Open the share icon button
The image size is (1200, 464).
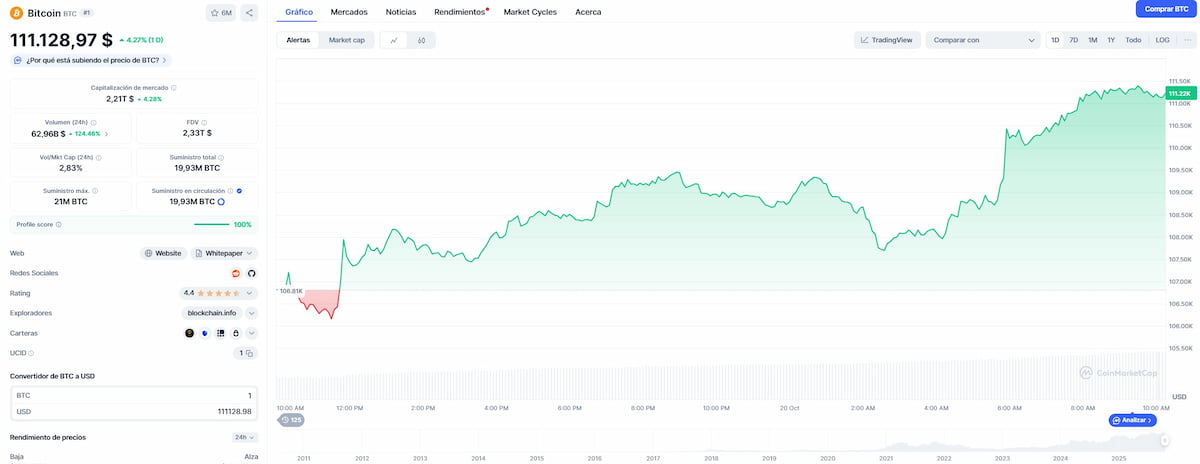[x=249, y=13]
